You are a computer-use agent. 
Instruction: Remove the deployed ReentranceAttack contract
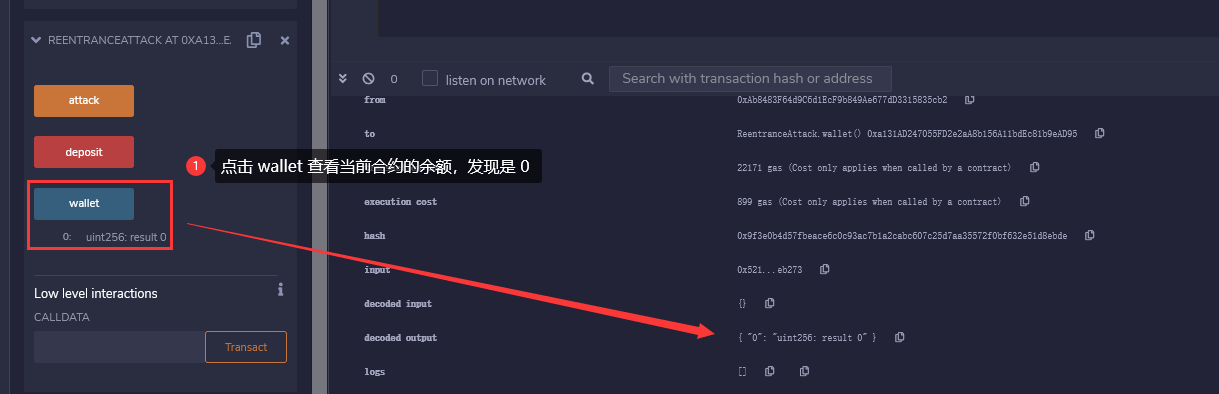pyautogui.click(x=284, y=40)
